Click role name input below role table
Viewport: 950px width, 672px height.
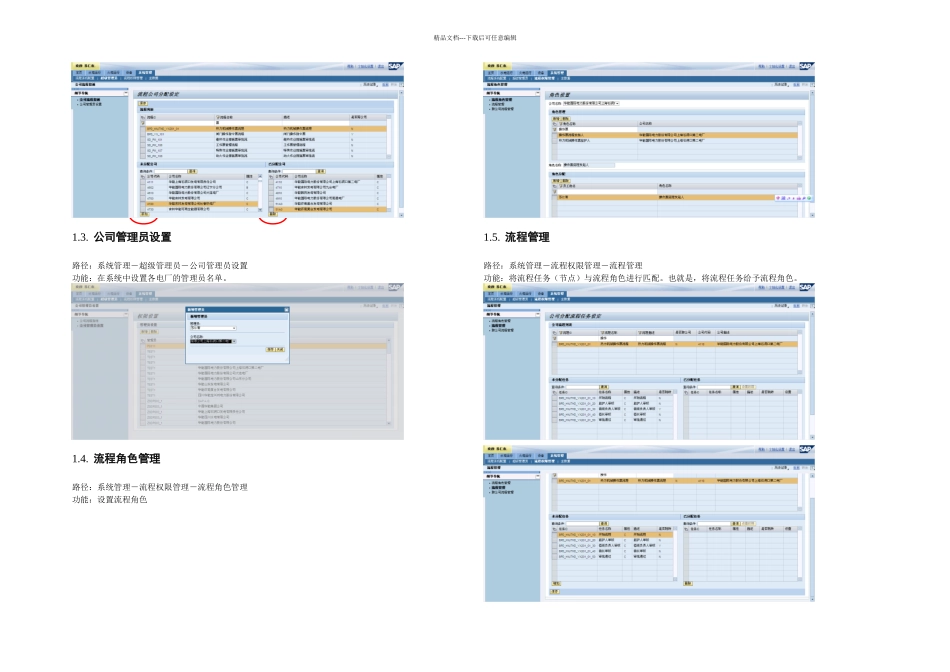coord(589,165)
